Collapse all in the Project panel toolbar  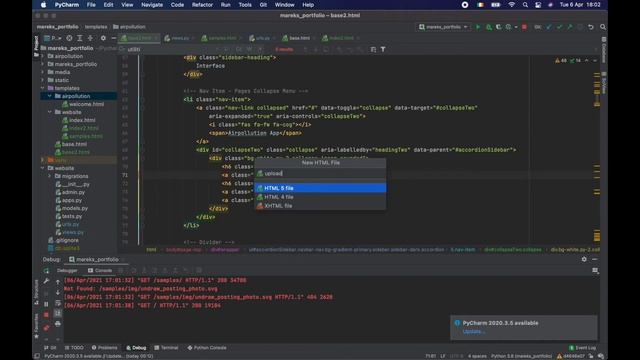(x=90, y=38)
